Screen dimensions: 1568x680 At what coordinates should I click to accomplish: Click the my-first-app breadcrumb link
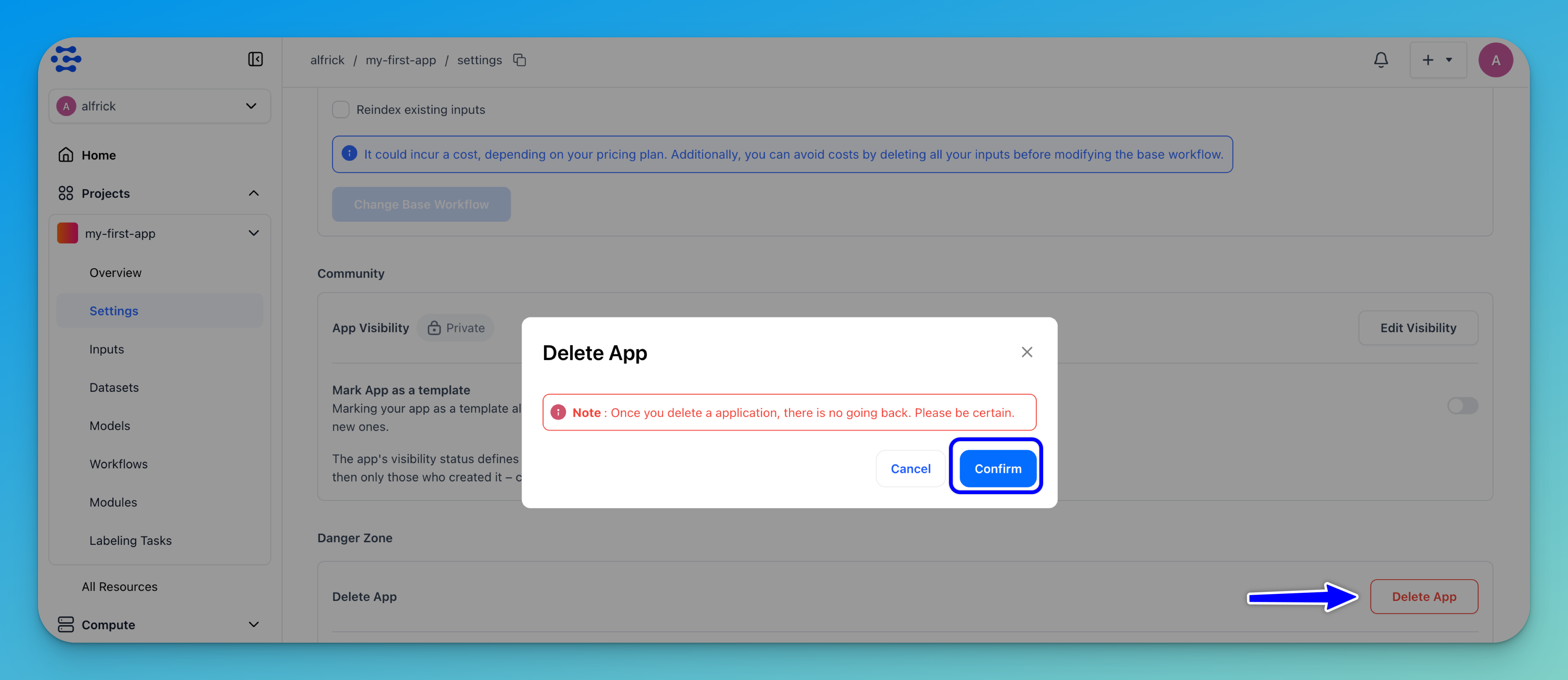click(401, 60)
